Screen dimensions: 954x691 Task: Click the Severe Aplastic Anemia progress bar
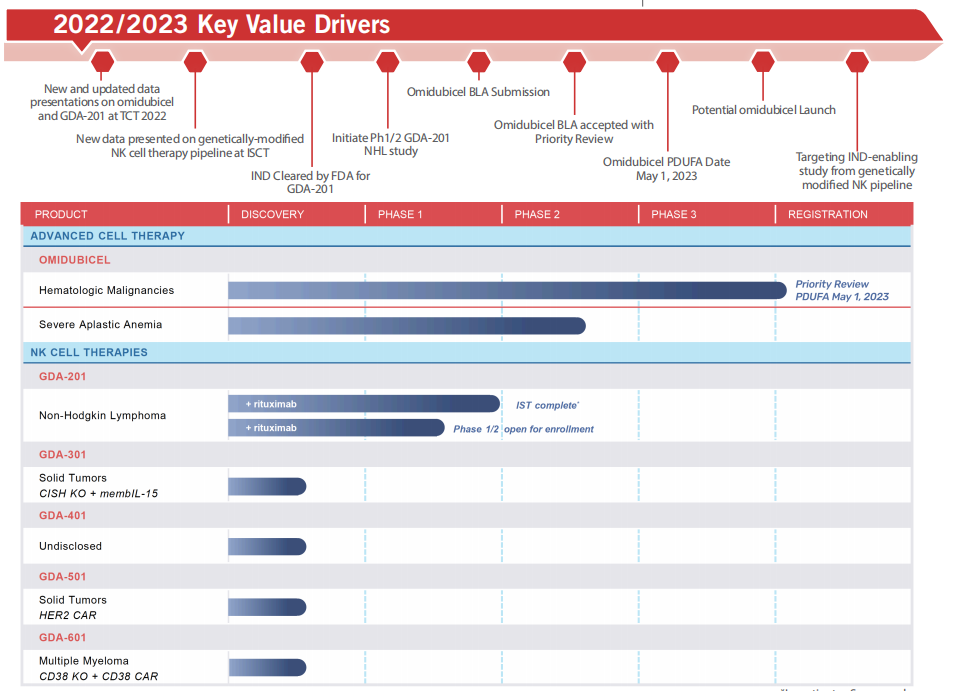[406, 325]
